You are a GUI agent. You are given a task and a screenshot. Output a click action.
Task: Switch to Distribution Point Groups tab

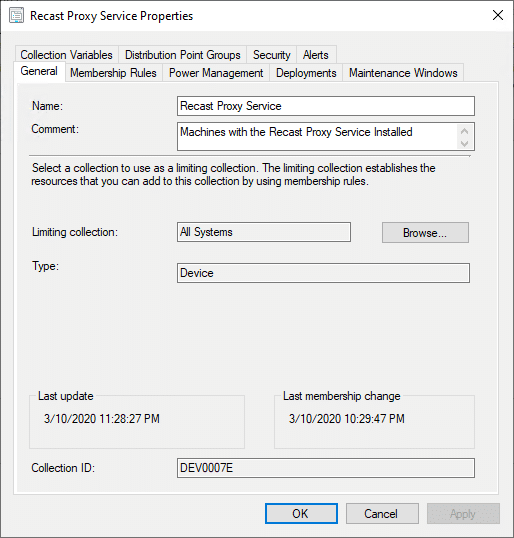tap(183, 55)
